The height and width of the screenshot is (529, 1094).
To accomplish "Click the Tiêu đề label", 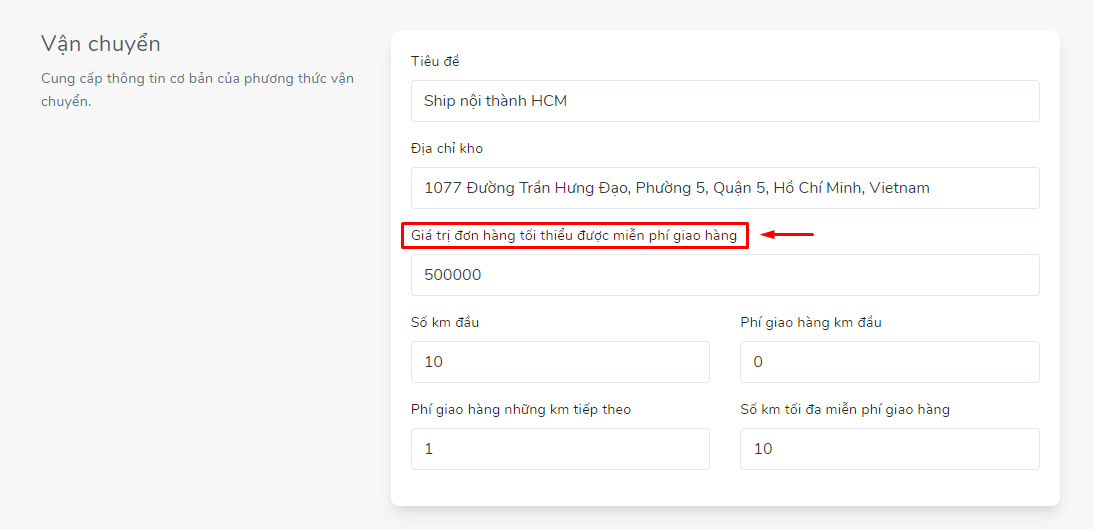I will pyautogui.click(x=435, y=61).
